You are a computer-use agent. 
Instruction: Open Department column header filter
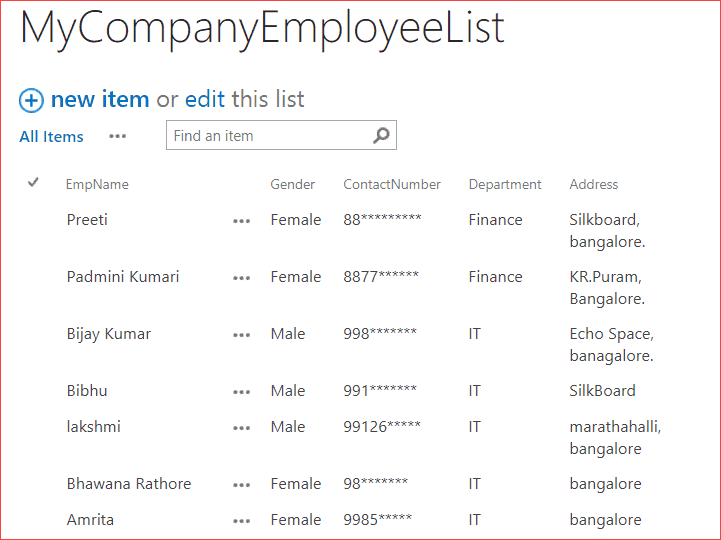point(504,184)
